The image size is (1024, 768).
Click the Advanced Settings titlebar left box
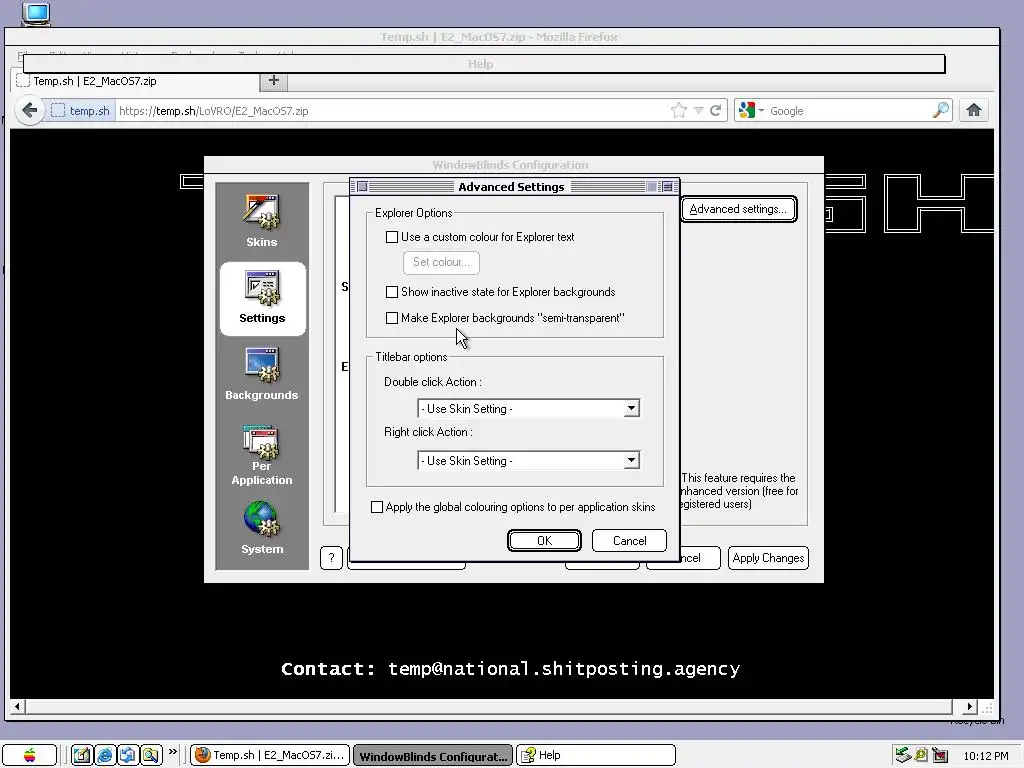(x=362, y=187)
